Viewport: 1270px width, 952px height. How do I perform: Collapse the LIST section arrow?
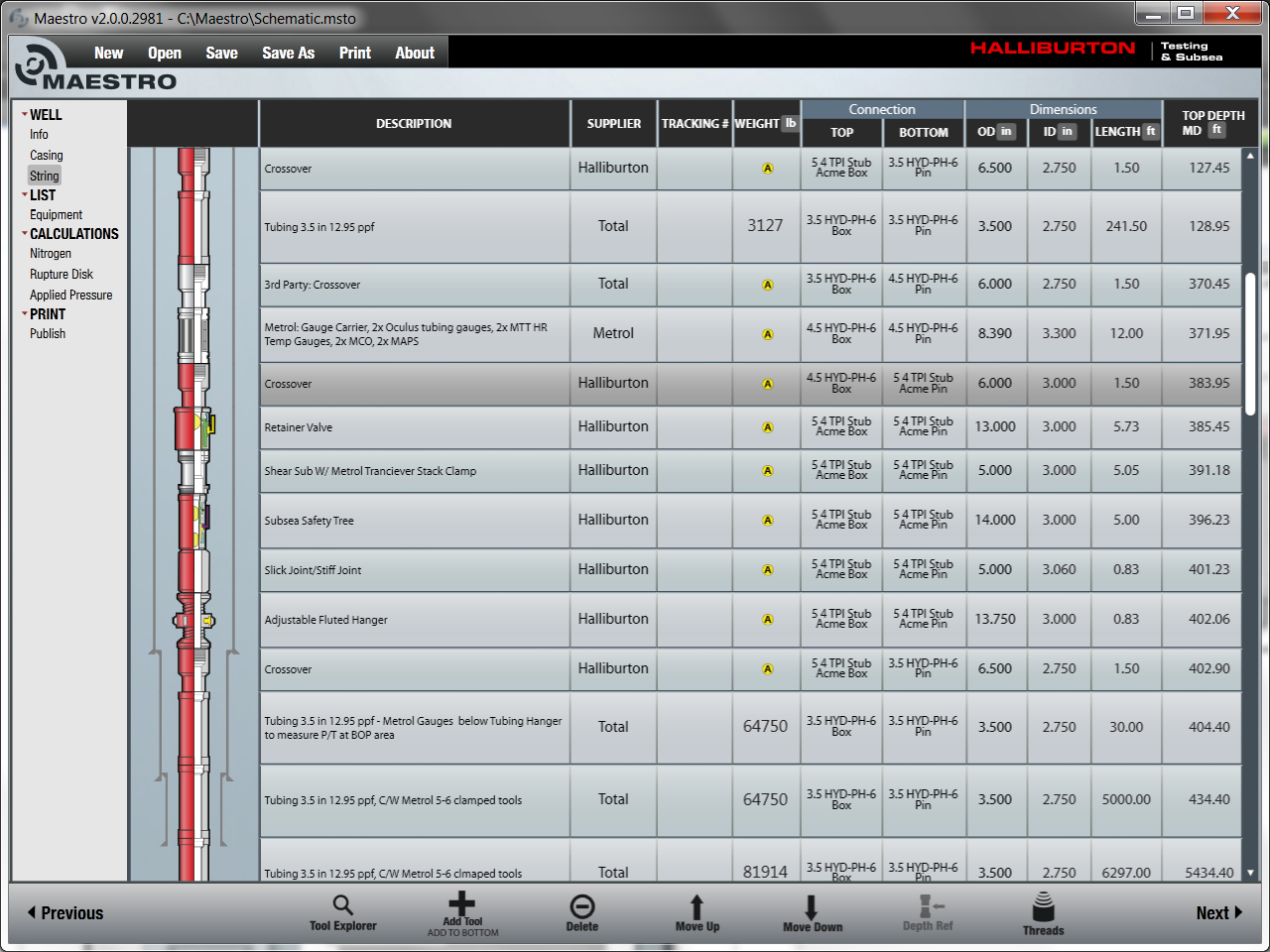(x=25, y=194)
